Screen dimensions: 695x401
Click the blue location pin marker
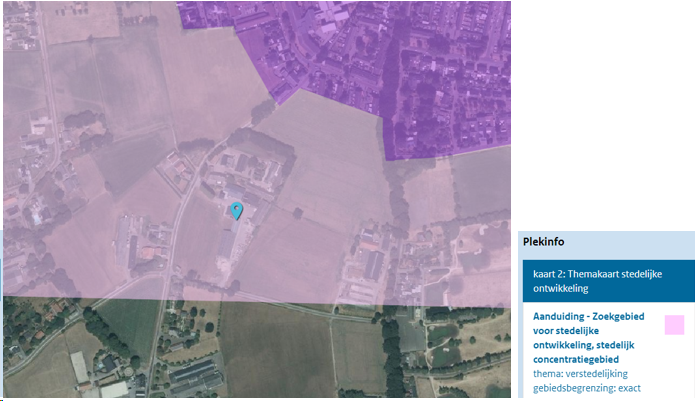[236, 210]
